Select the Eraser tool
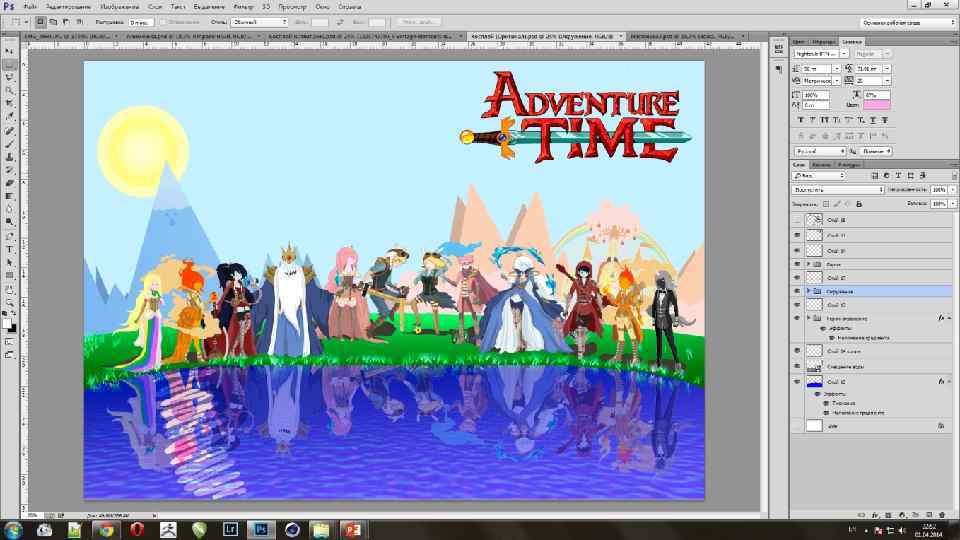 click(9, 183)
